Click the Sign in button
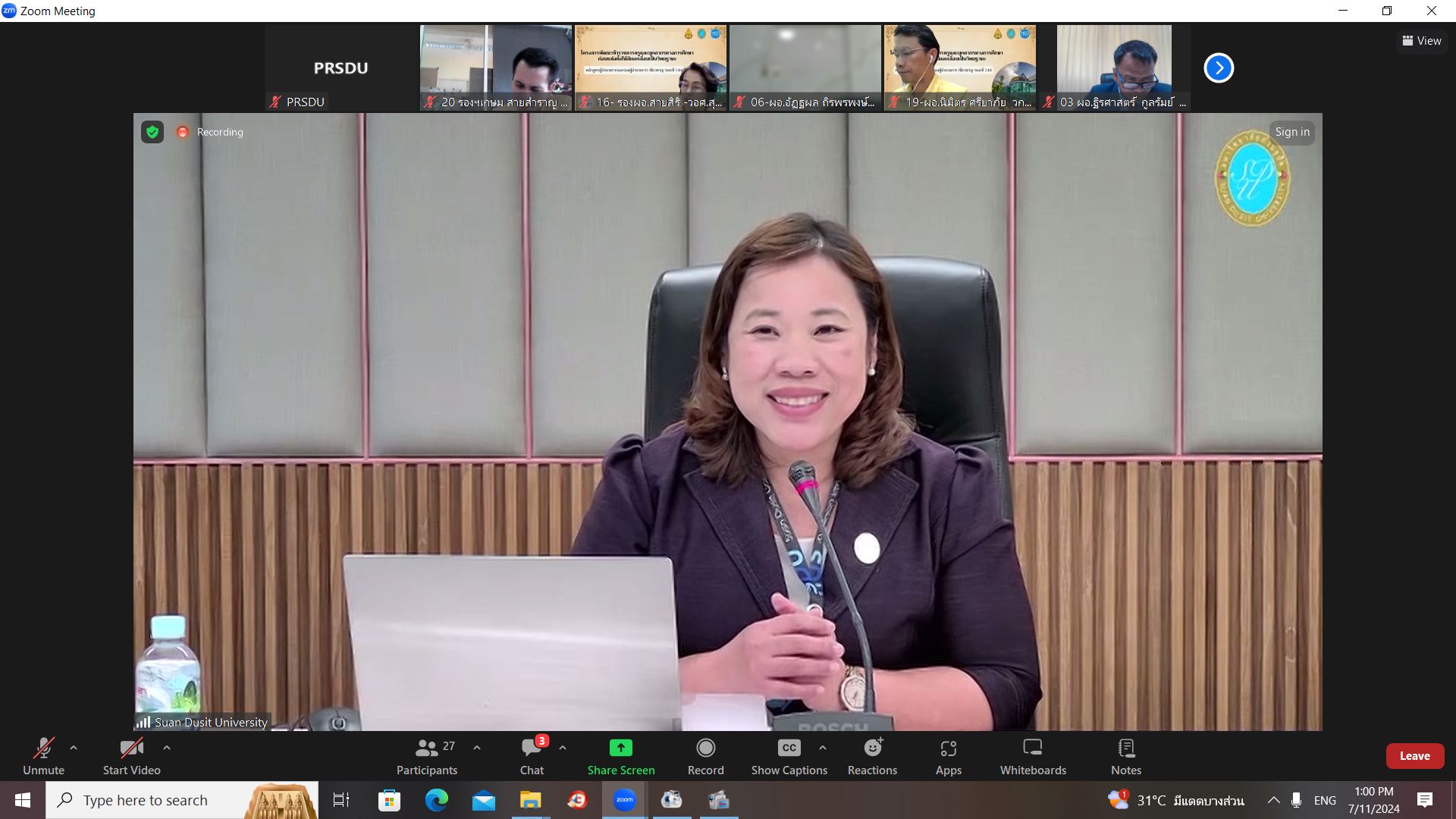This screenshot has width=1456, height=819. (x=1292, y=132)
